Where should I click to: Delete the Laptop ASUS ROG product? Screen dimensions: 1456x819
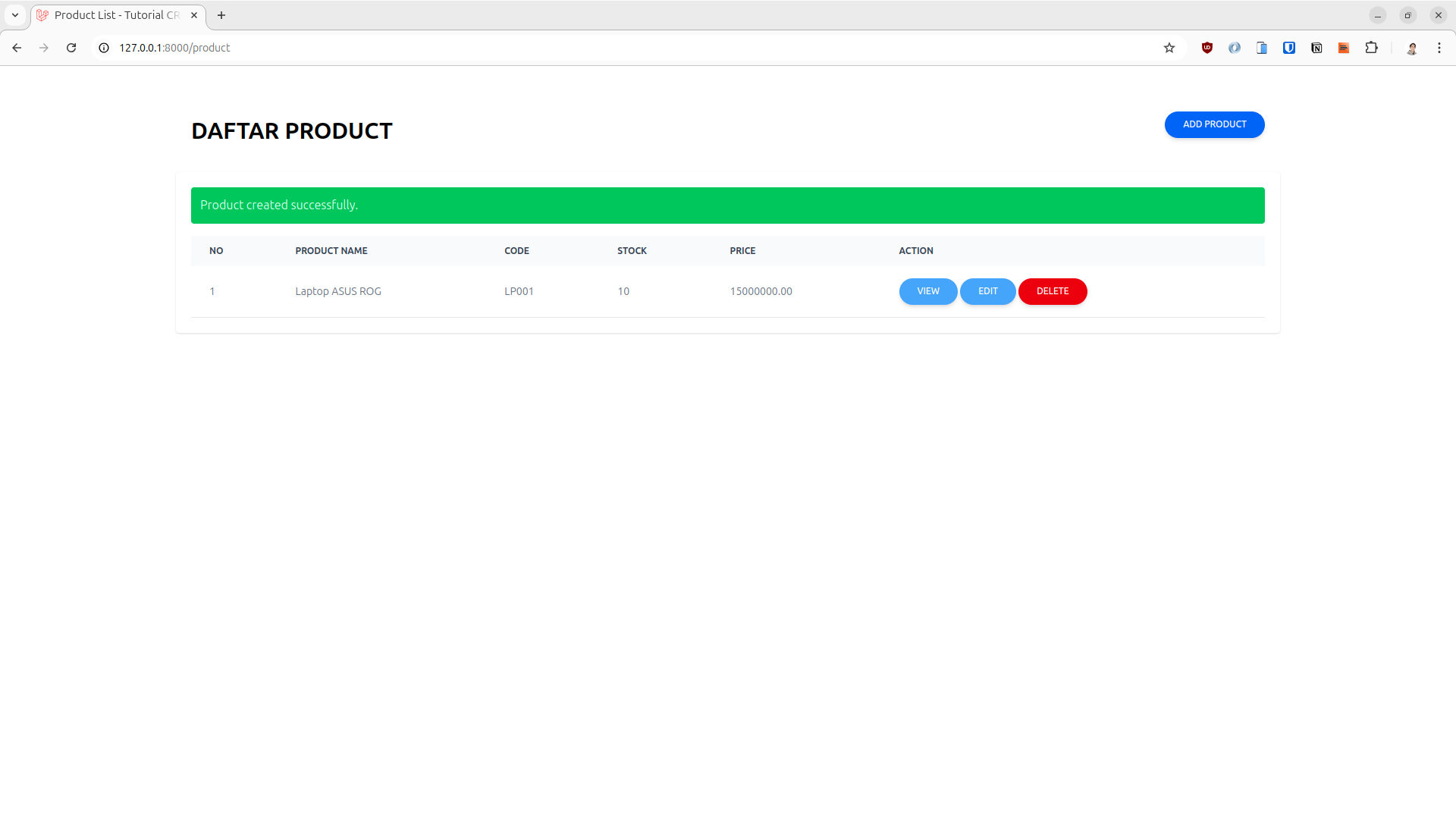pyautogui.click(x=1053, y=291)
